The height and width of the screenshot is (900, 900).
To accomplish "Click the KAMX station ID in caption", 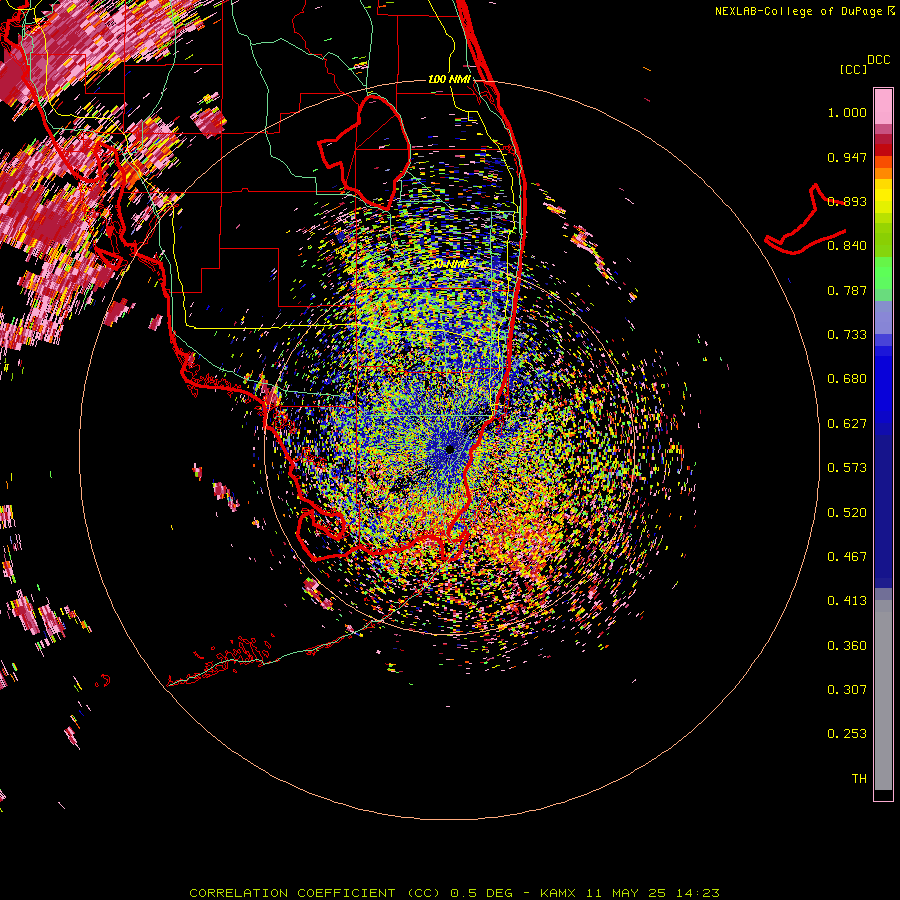I will [x=559, y=893].
